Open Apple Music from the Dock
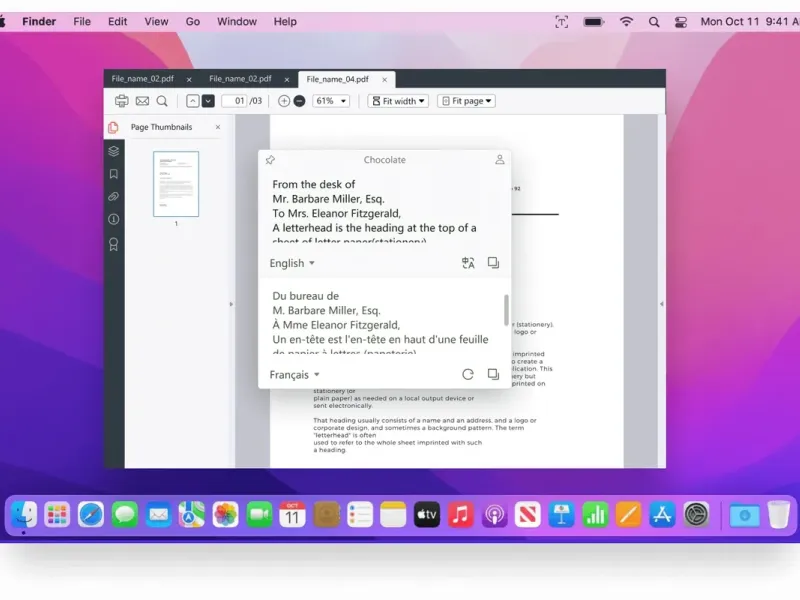 click(460, 514)
